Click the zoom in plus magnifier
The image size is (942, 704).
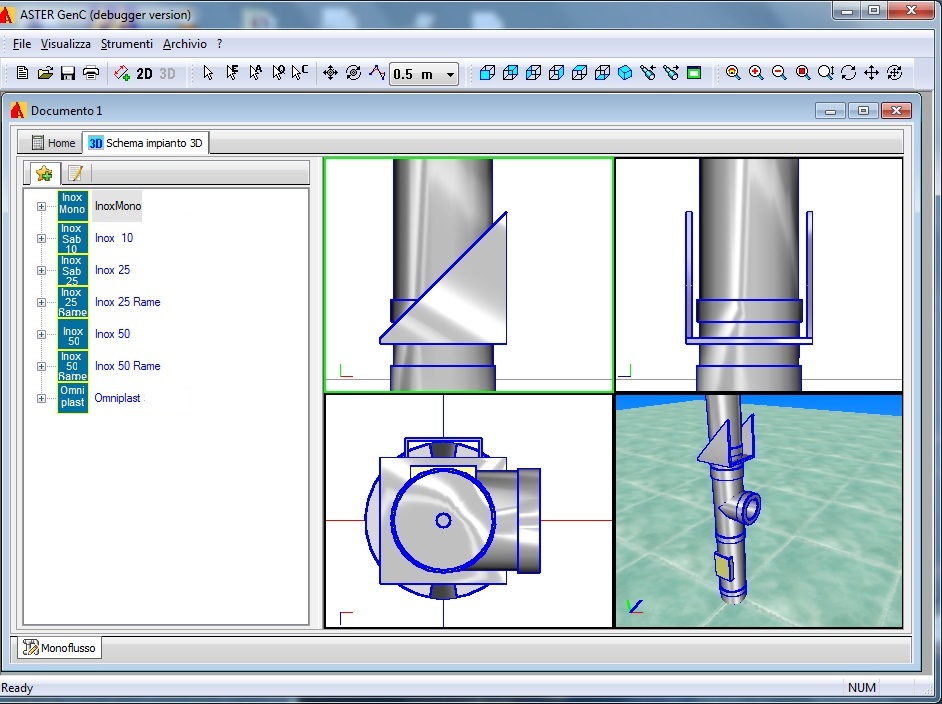coord(756,73)
